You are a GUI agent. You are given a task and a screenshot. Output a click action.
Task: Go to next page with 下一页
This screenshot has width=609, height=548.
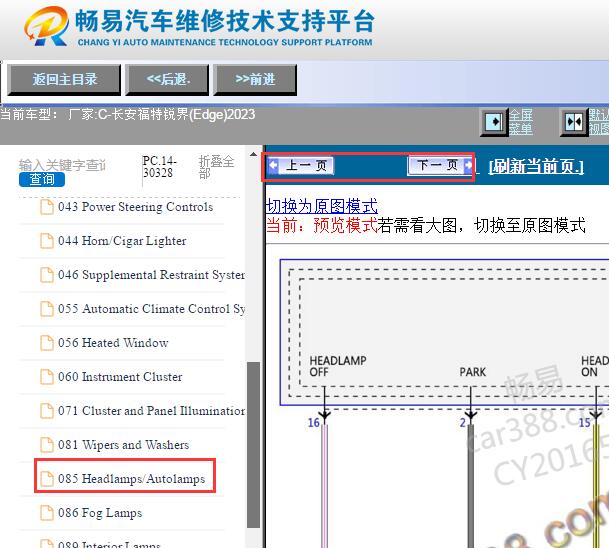[x=440, y=166]
